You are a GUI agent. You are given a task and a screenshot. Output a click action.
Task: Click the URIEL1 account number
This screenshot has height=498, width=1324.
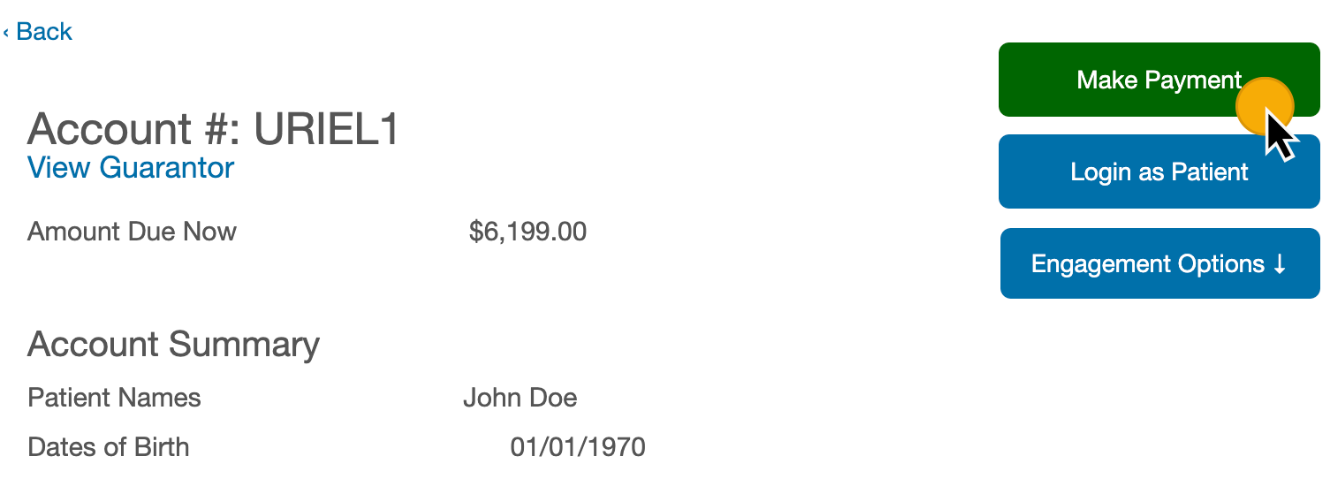tap(326, 129)
